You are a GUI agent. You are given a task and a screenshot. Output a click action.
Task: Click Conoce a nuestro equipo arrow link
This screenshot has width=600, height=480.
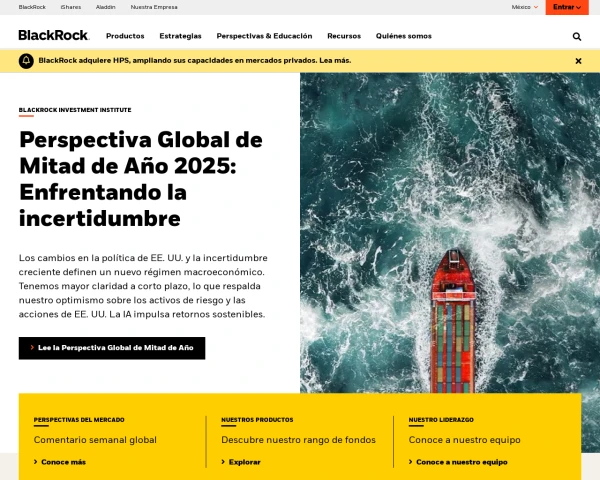[x=458, y=462]
